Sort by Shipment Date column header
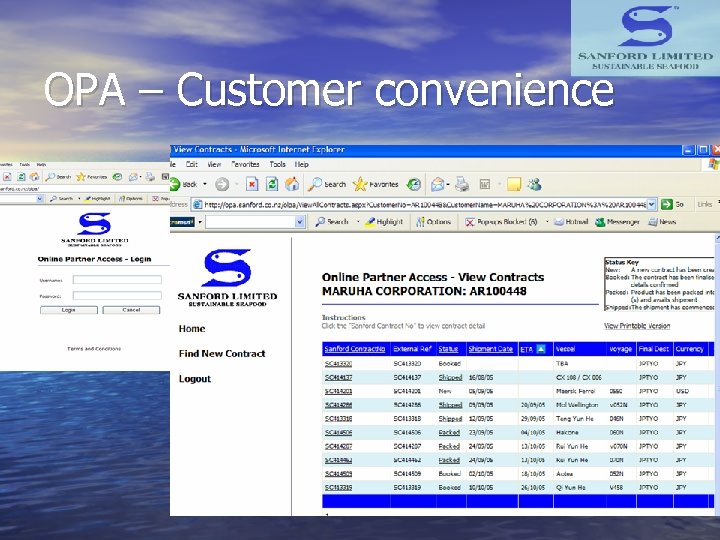The height and width of the screenshot is (540, 720). point(490,349)
